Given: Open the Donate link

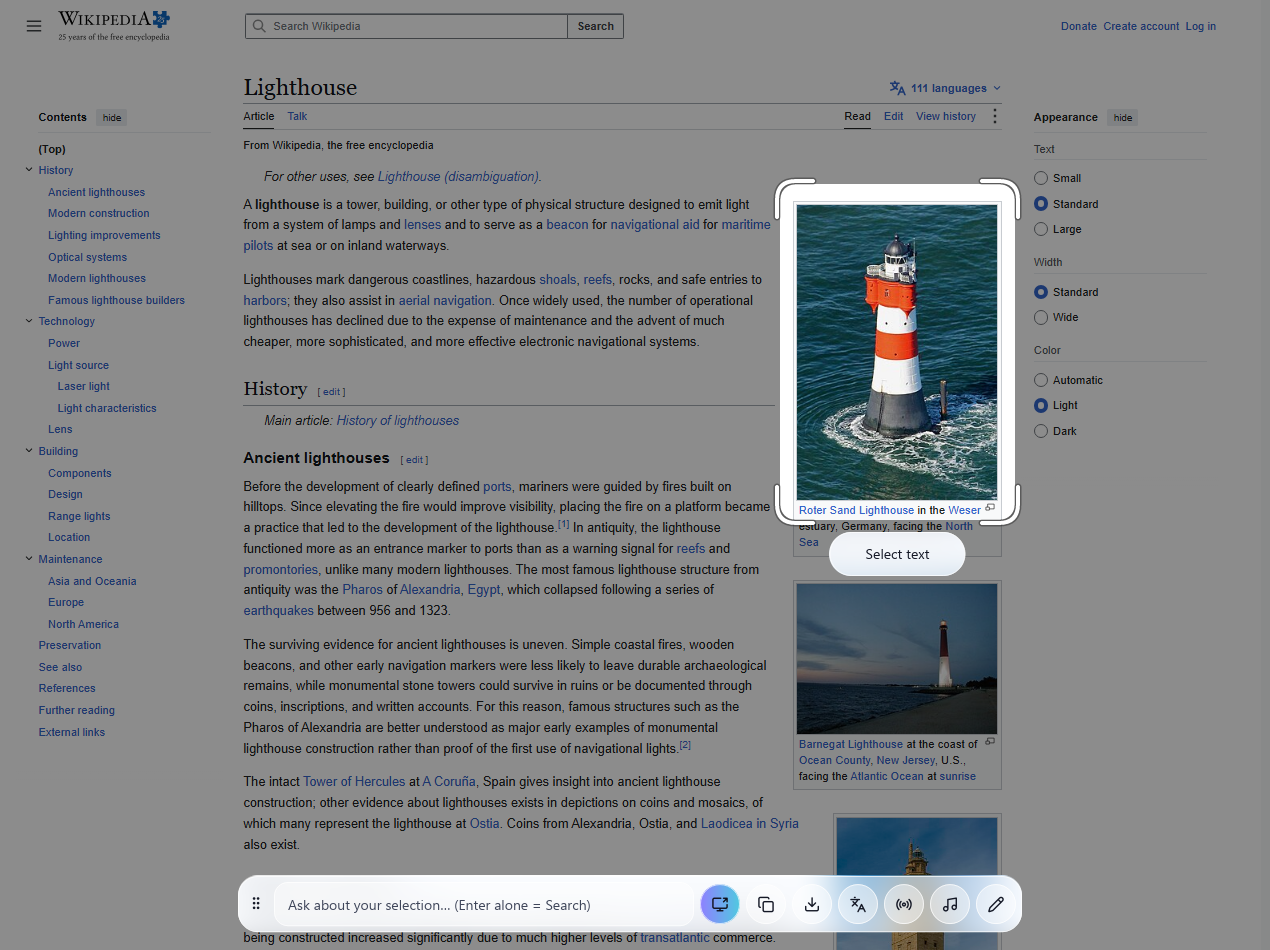Looking at the screenshot, I should point(1078,26).
